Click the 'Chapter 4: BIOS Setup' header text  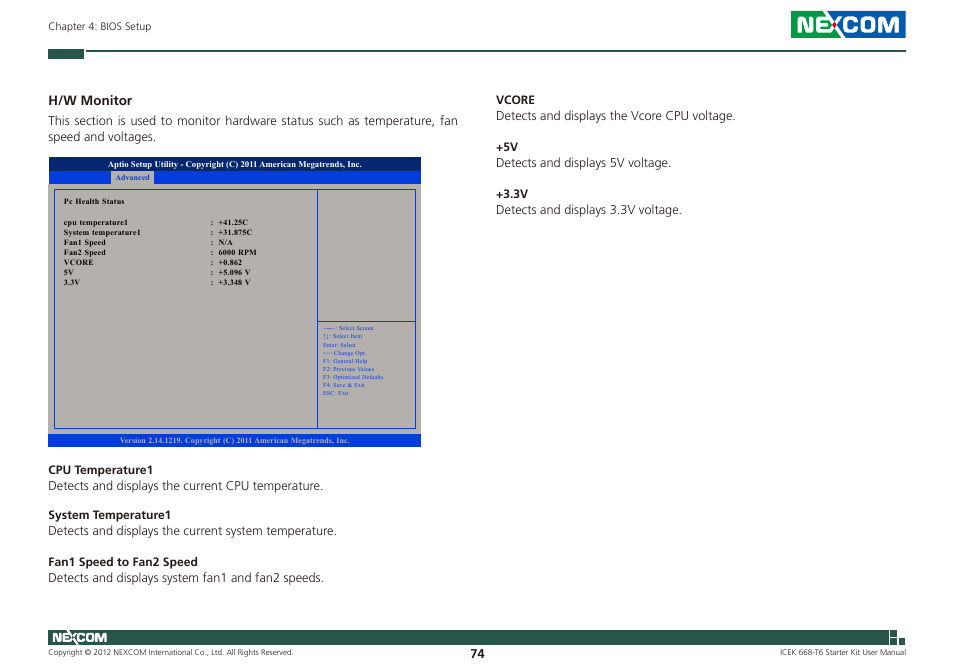(100, 26)
